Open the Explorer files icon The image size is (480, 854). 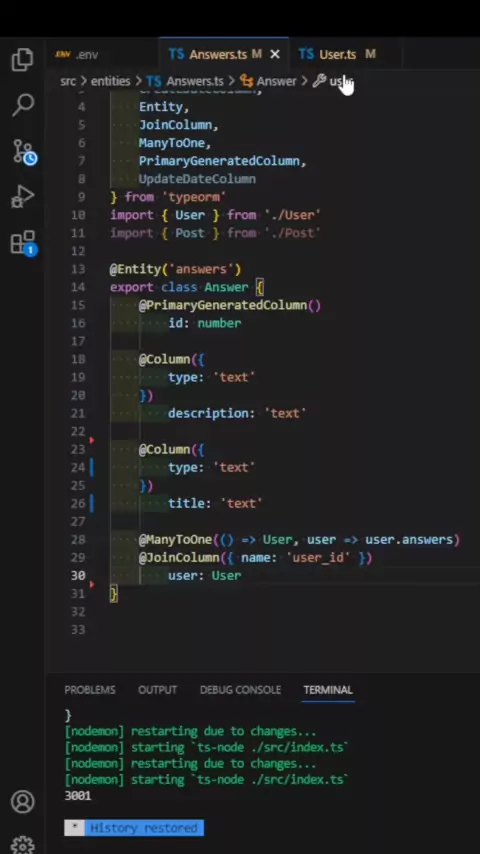[22, 60]
